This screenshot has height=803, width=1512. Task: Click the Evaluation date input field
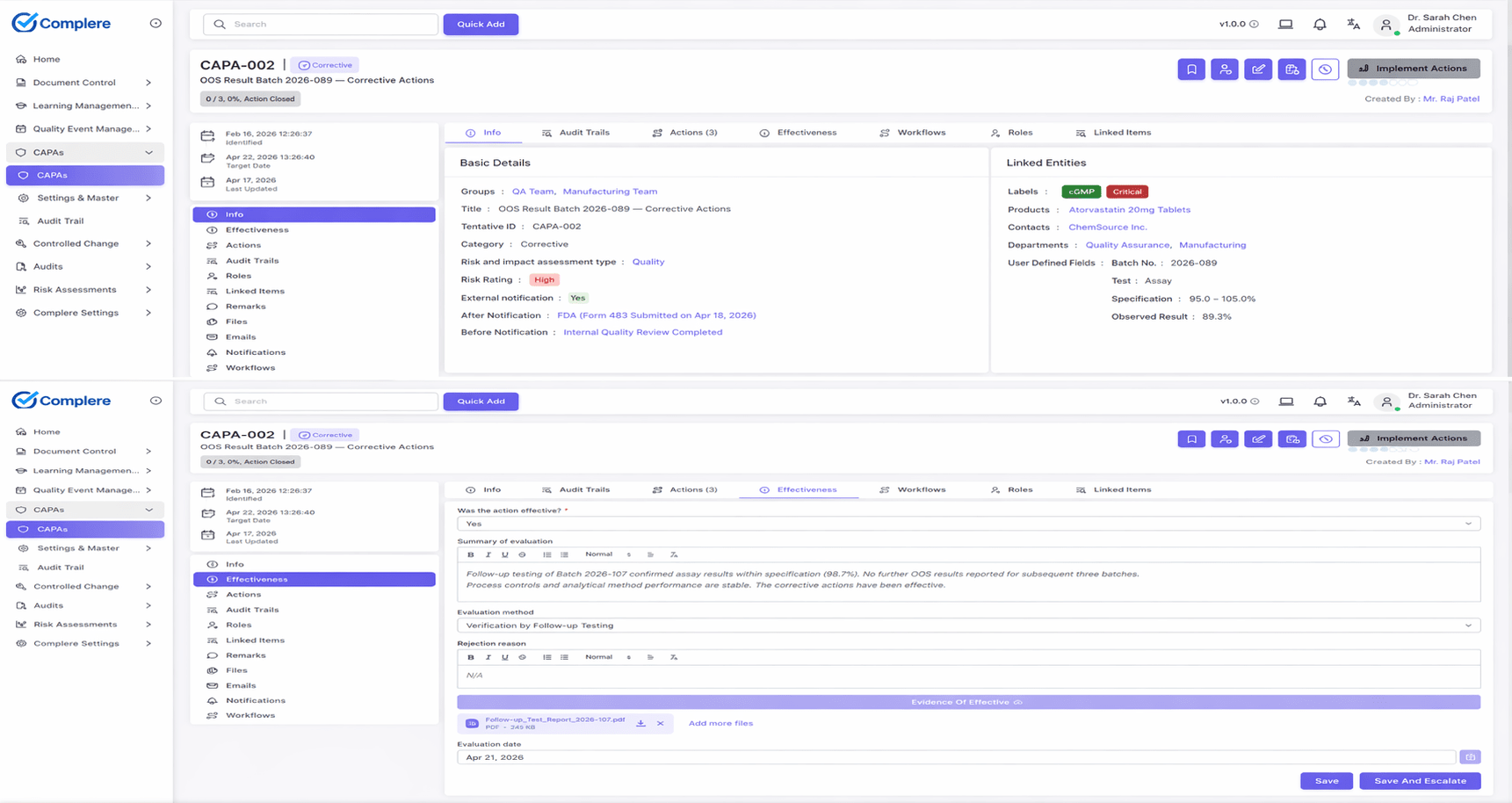(955, 757)
